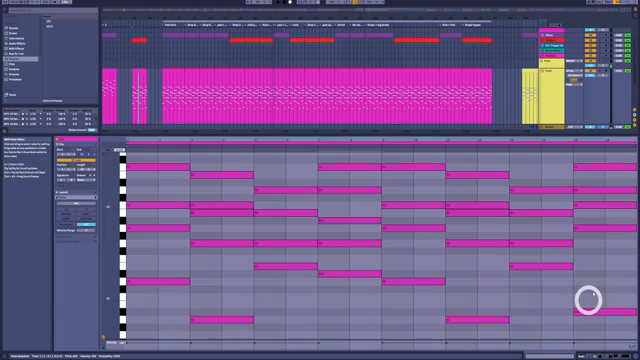640x360 pixels.
Task: Click the Invert notes button
Action: [x=86, y=214]
